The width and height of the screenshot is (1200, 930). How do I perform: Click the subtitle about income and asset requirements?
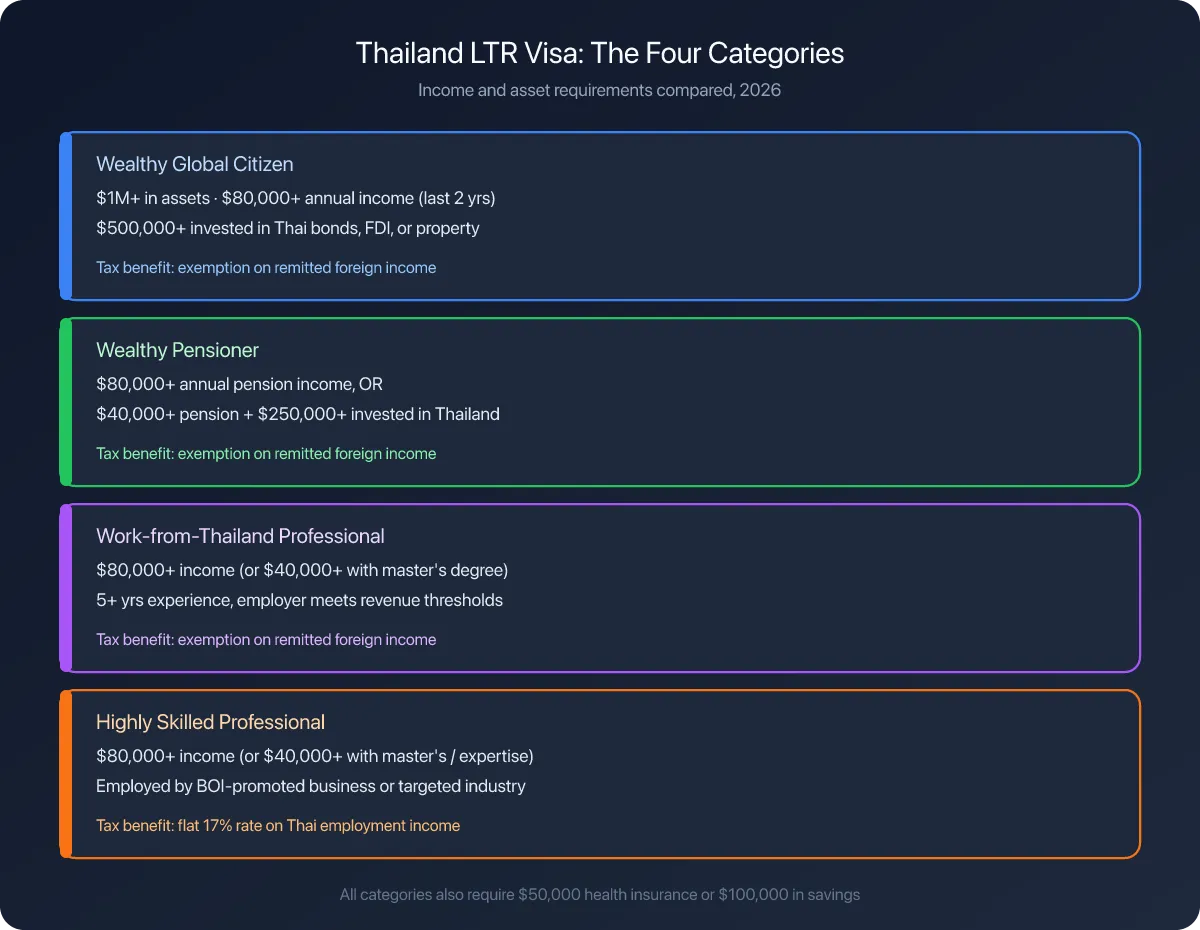(600, 90)
